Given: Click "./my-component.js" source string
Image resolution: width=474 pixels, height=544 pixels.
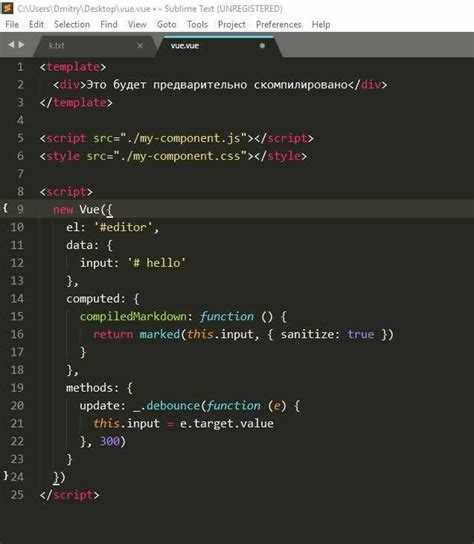Looking at the screenshot, I should point(183,138).
